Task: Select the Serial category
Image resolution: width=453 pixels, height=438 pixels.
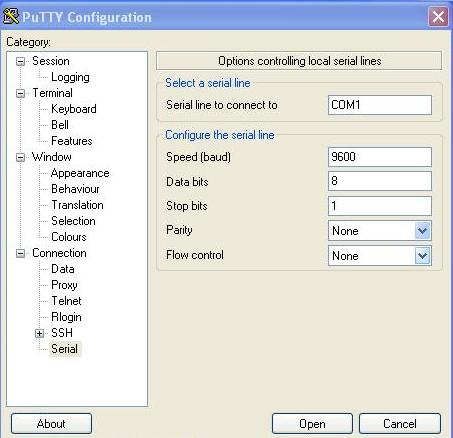Action: click(65, 349)
